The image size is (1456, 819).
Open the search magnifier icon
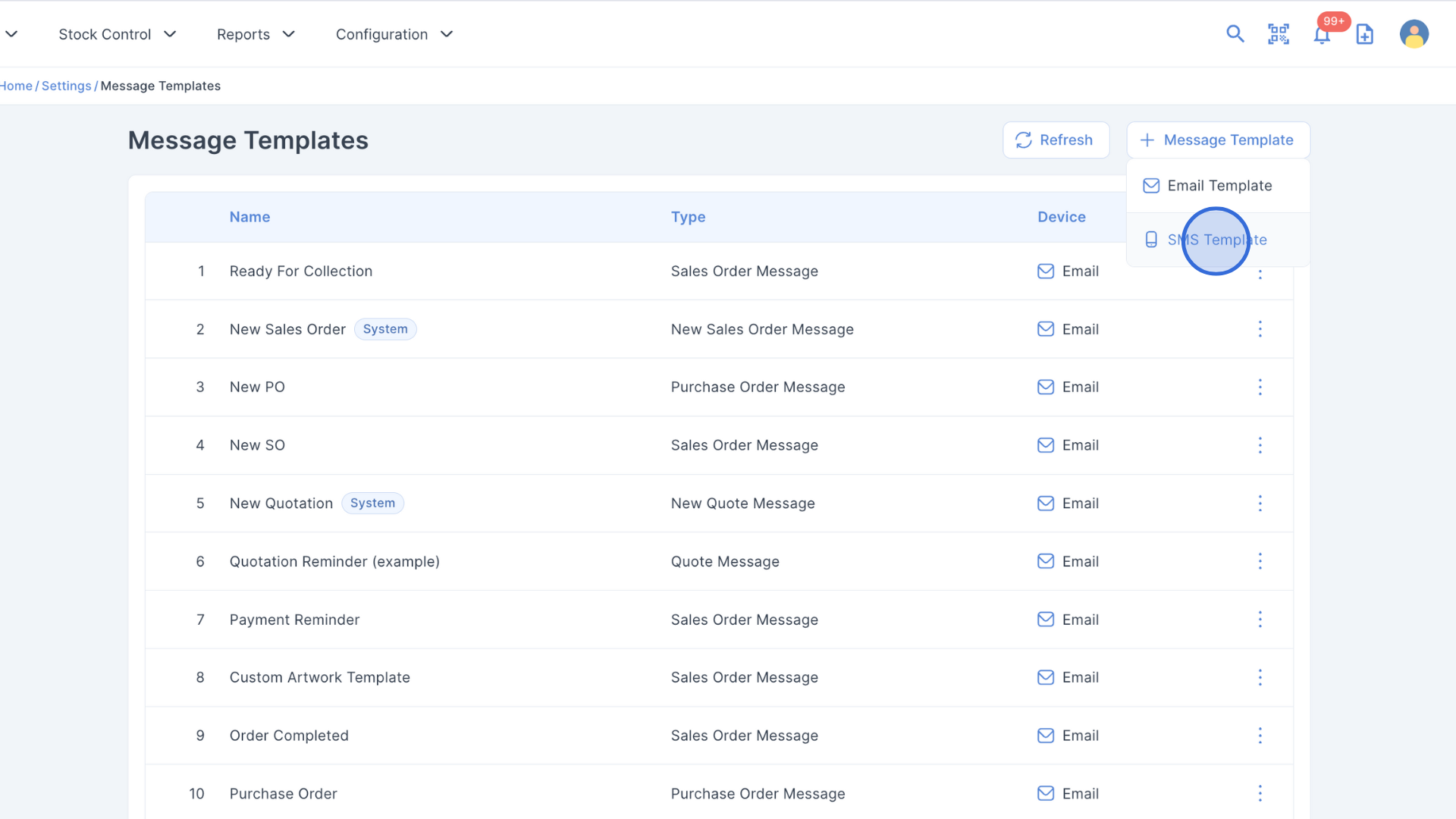(x=1235, y=34)
